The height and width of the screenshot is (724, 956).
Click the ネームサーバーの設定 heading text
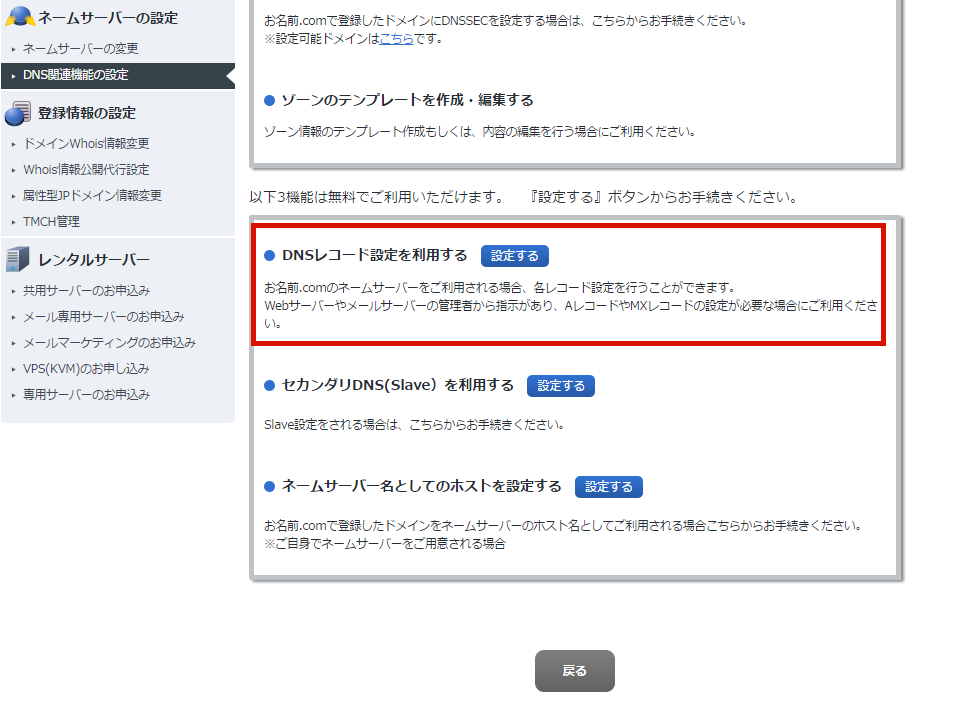tap(108, 18)
